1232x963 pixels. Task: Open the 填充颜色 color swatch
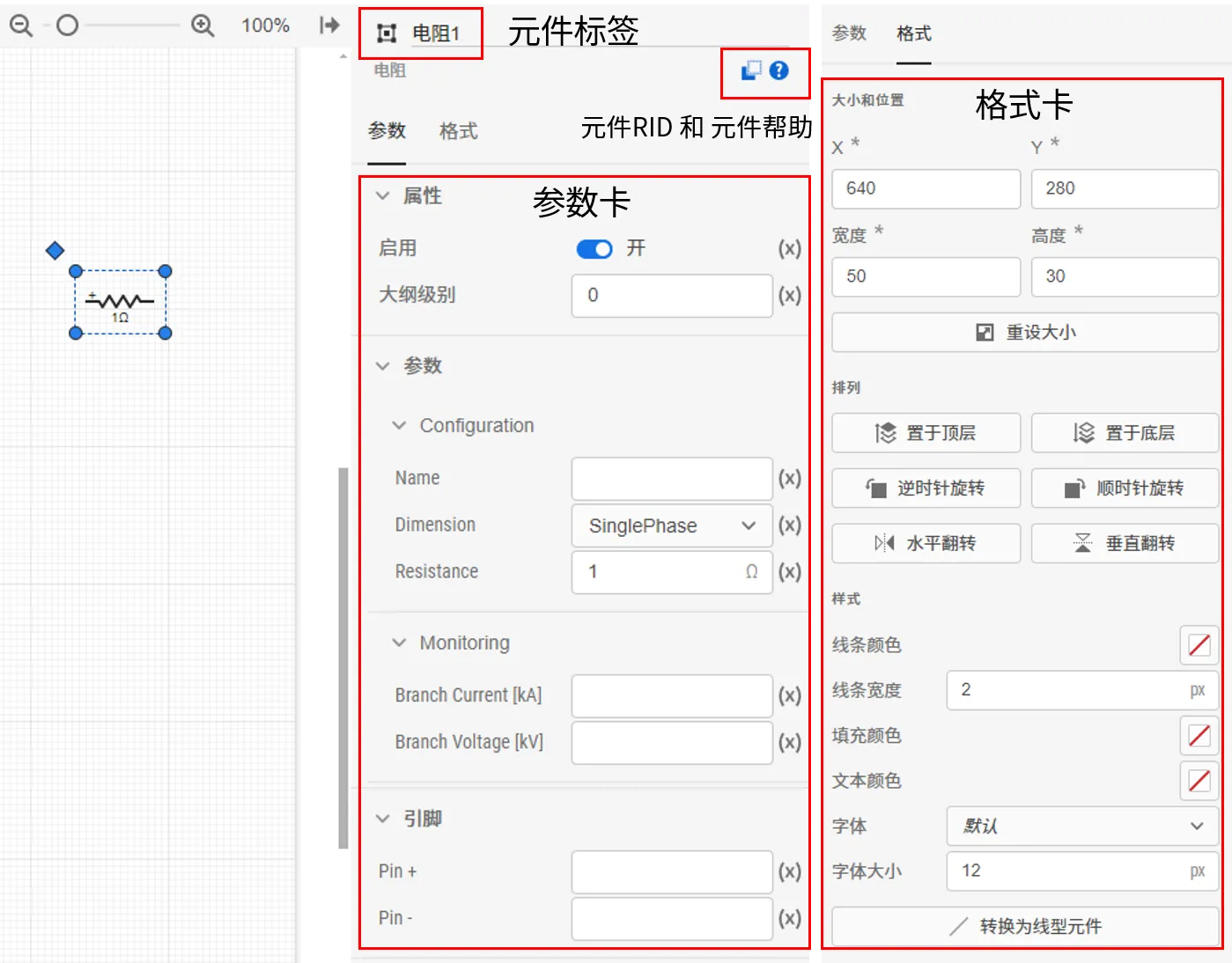coord(1199,736)
